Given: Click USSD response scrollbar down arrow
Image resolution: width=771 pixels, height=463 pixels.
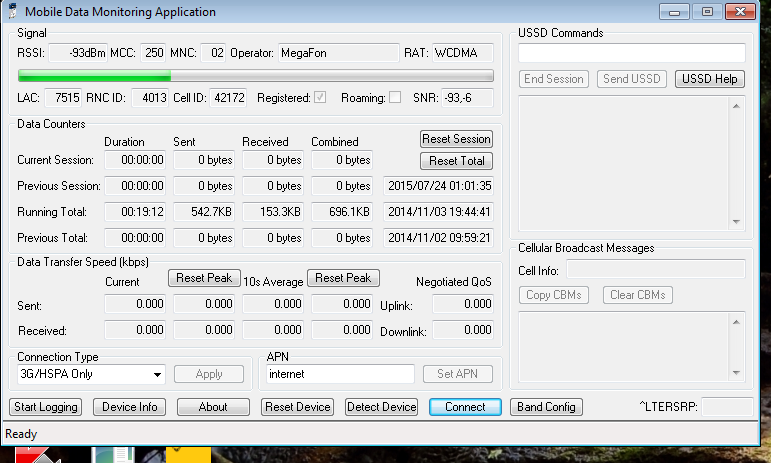Looking at the screenshot, I should (x=736, y=222).
